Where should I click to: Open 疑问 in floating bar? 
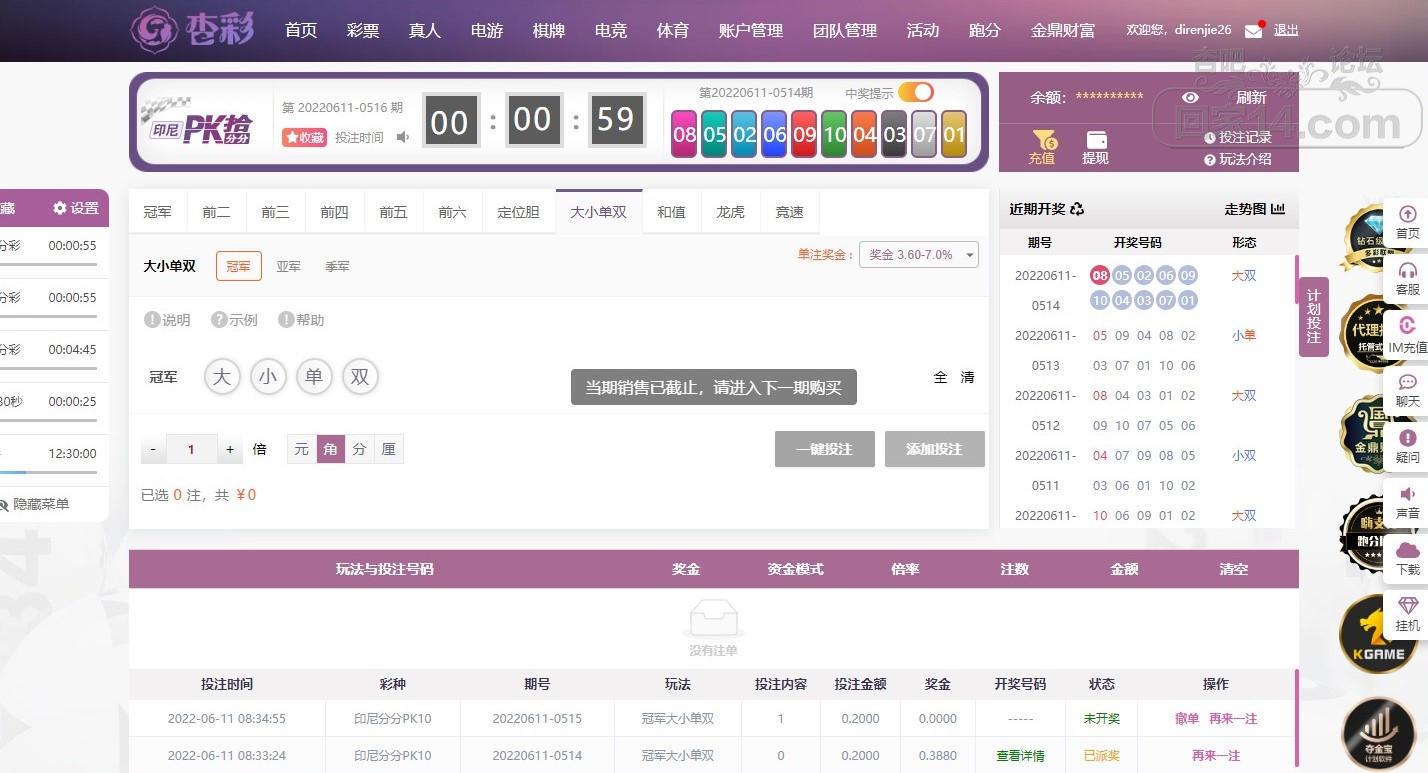click(x=1407, y=446)
